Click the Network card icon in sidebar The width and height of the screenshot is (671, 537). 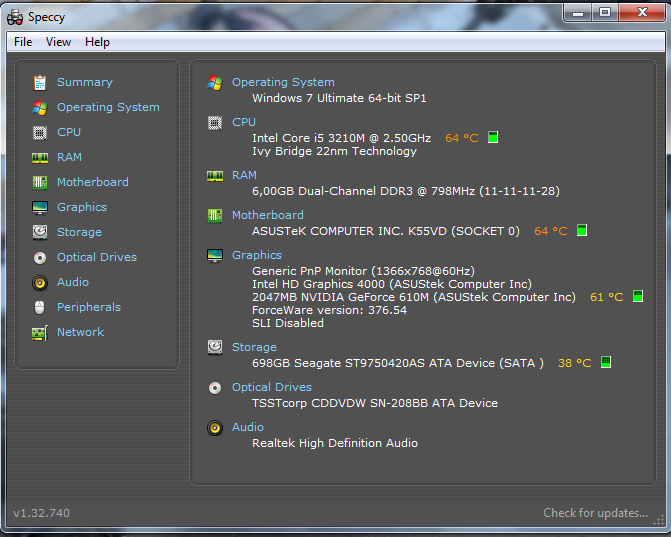point(40,333)
